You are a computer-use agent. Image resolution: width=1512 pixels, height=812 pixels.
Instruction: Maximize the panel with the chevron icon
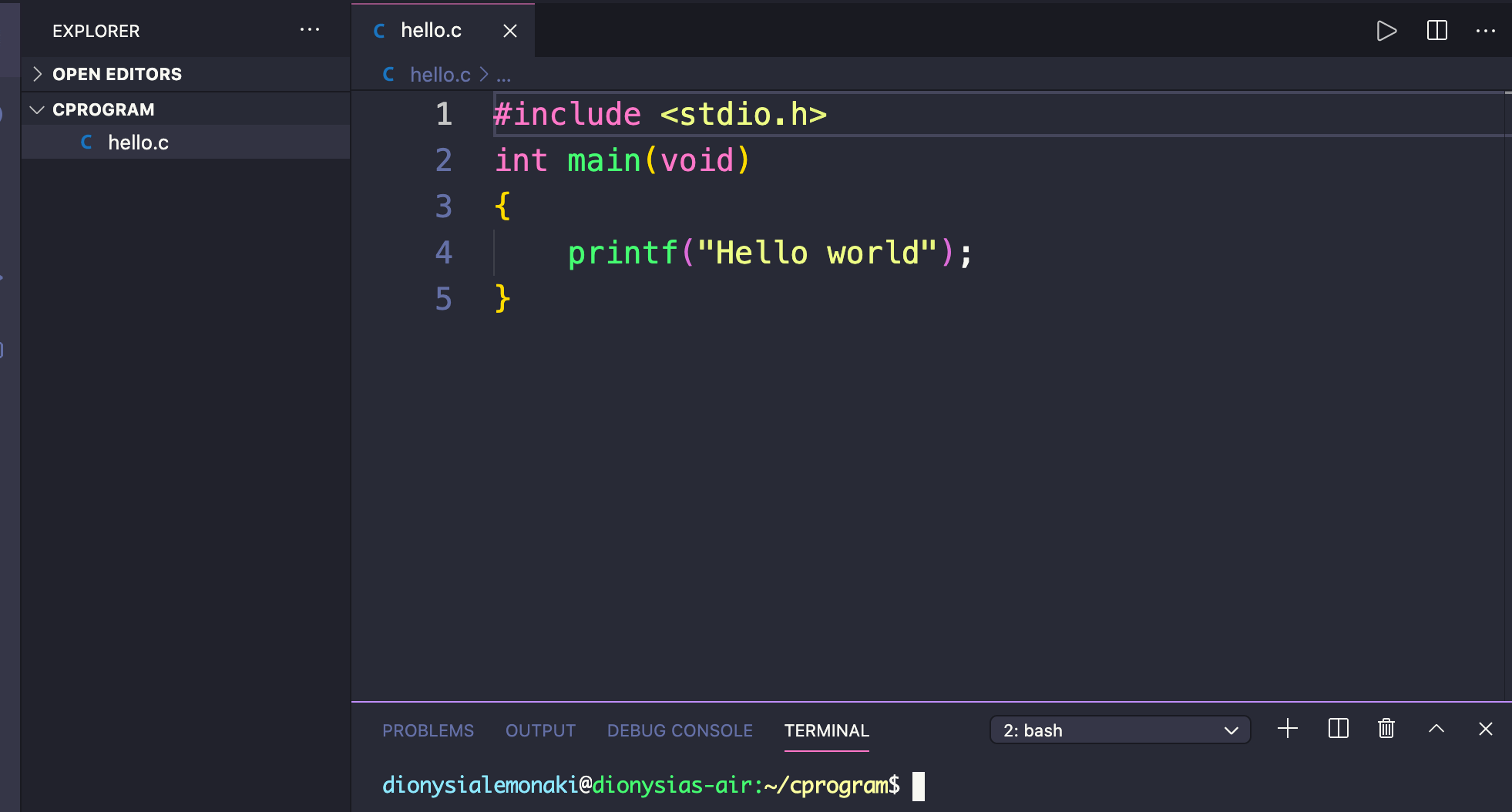coord(1436,729)
